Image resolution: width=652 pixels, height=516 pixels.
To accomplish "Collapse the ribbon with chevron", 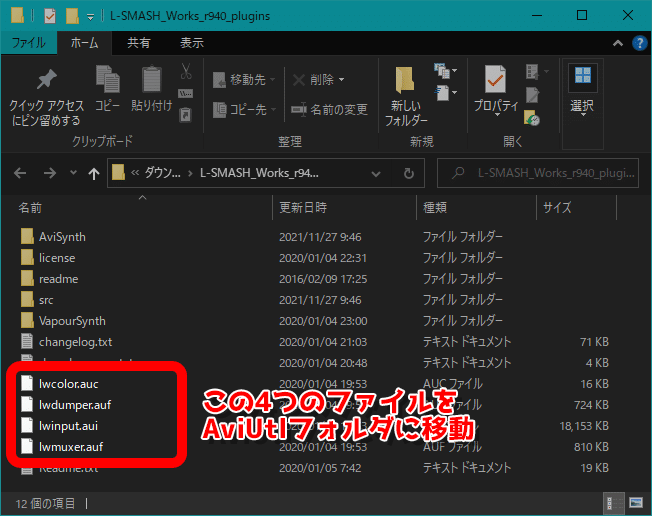I will tap(618, 43).
